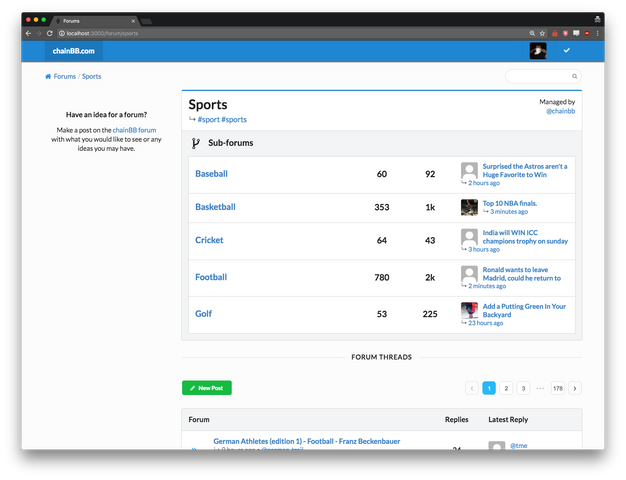Open 'Add a Putting Green In Your Backyard' post

coord(524,310)
